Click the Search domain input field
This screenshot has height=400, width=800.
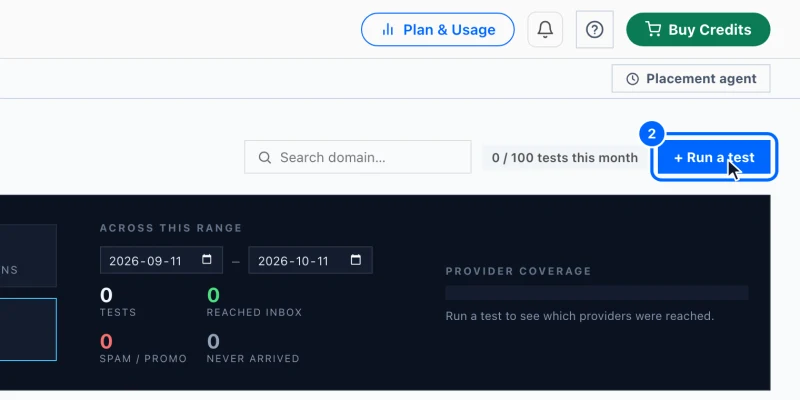pyautogui.click(x=358, y=157)
